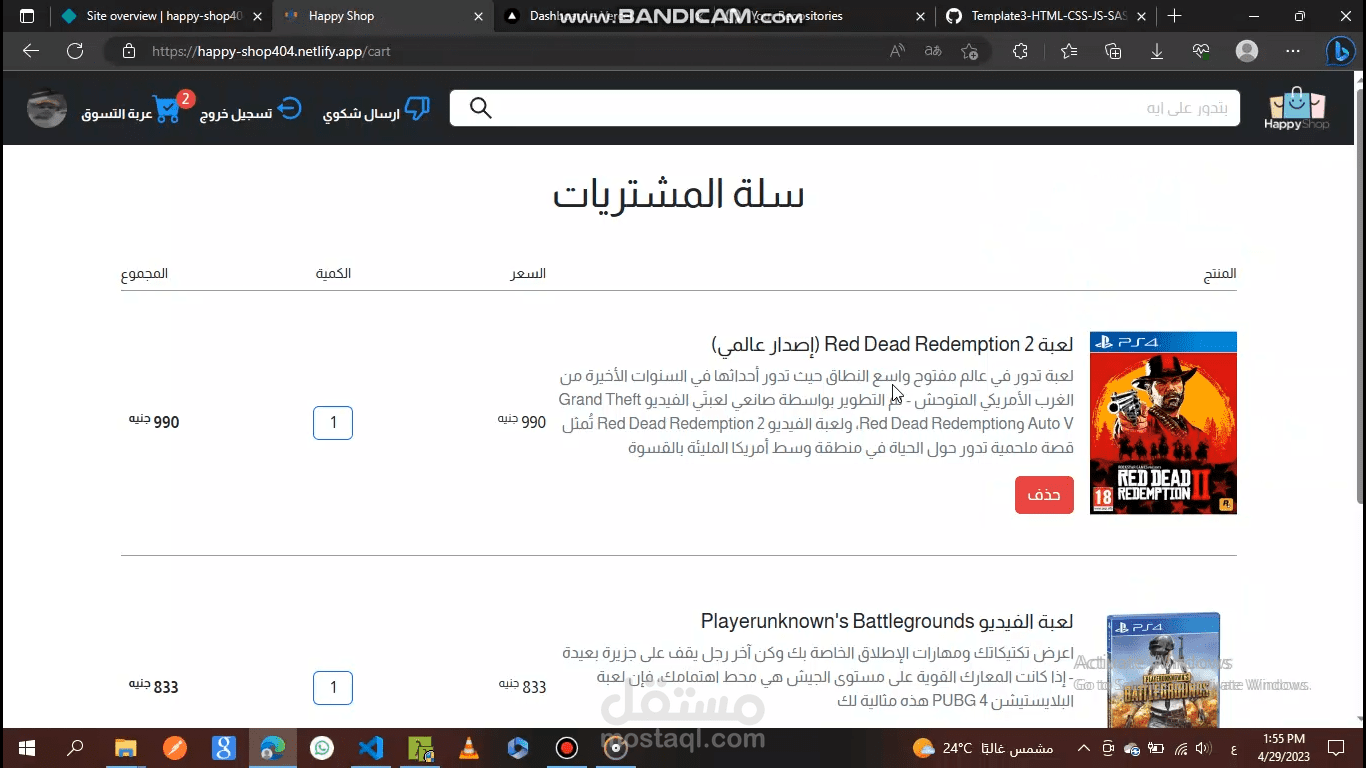Expand the system tray hidden icons chevron

1083,748
